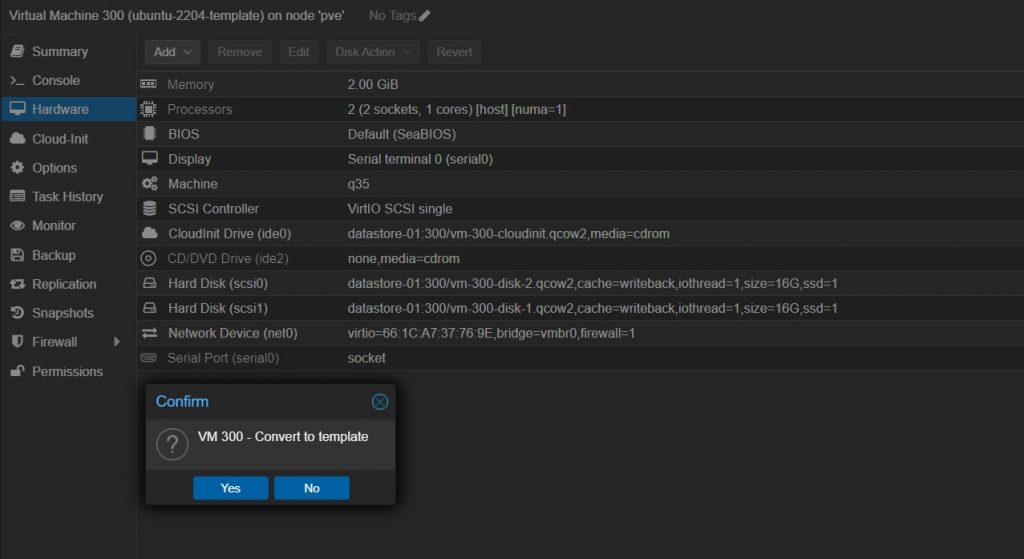Close the Confirm dialog with X icon
Image resolution: width=1024 pixels, height=559 pixels.
[x=379, y=402]
